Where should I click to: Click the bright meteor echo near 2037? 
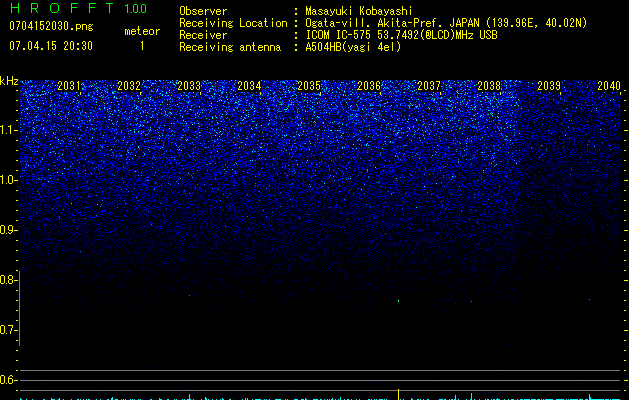tap(398, 301)
